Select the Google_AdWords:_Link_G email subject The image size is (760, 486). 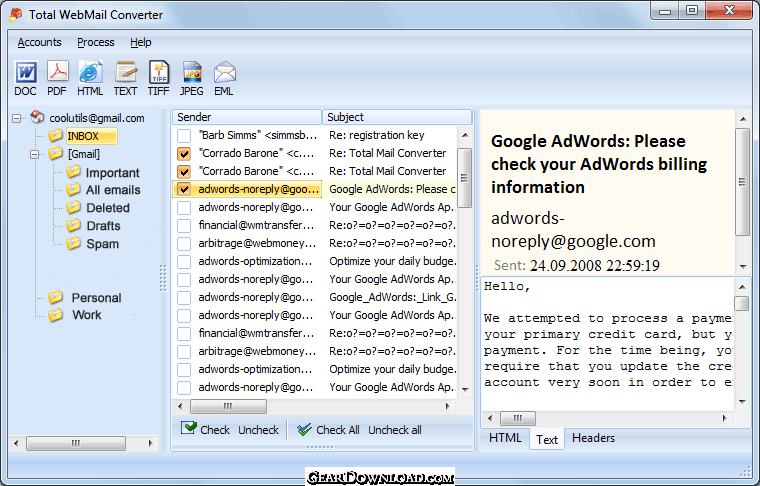click(393, 298)
